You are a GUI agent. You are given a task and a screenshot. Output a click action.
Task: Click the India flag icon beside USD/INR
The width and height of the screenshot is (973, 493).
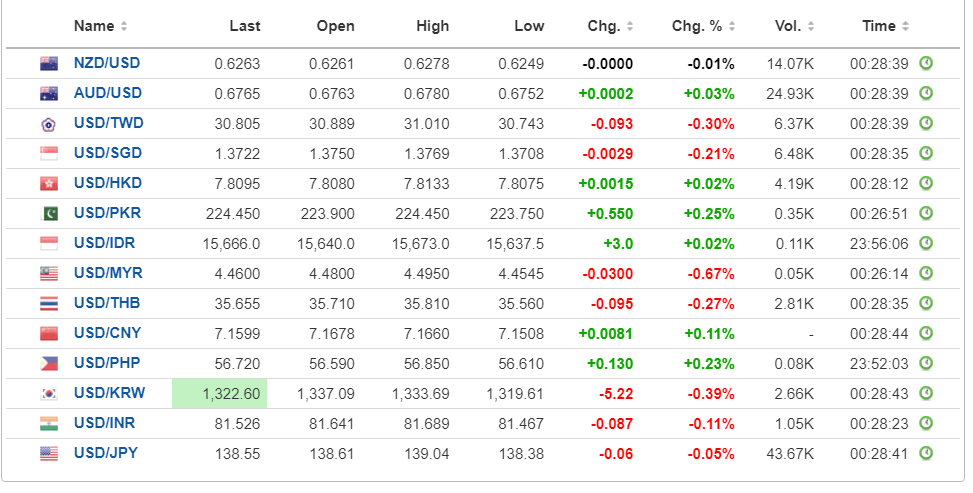(x=48, y=424)
